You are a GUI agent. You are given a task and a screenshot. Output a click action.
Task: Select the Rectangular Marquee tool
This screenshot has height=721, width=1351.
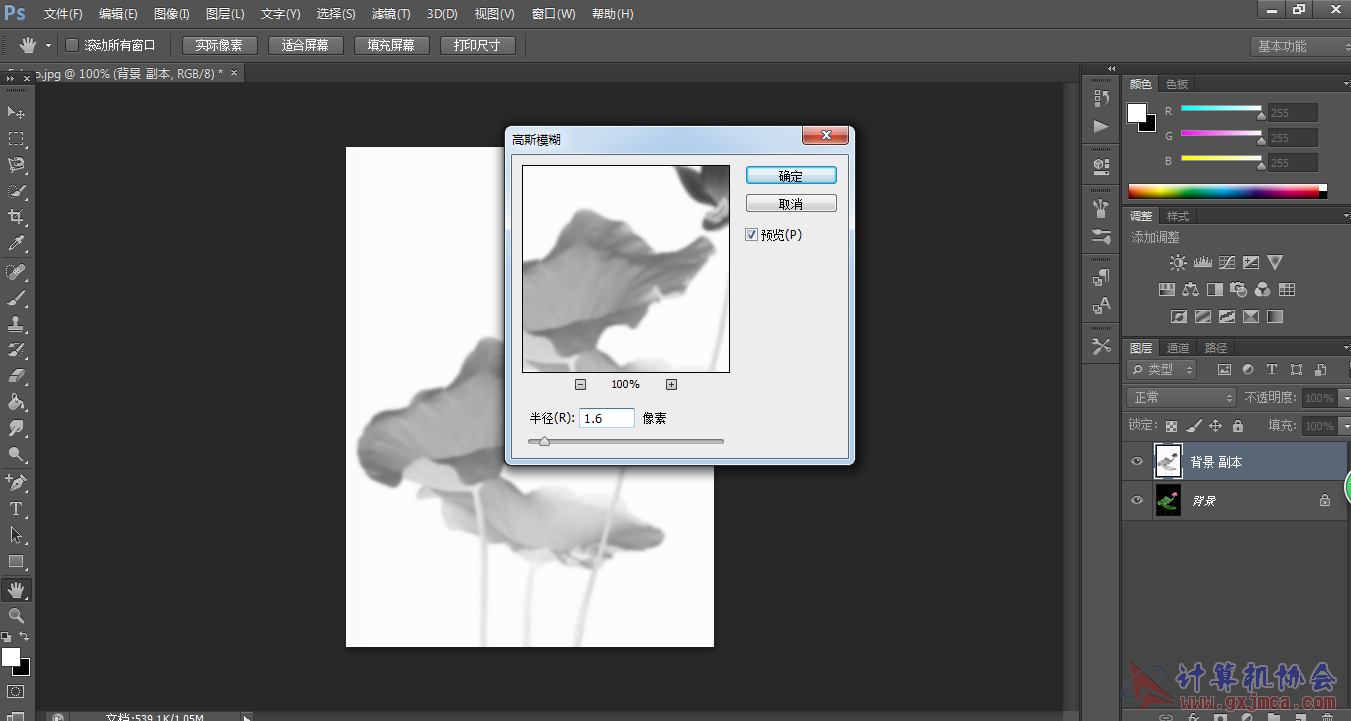pos(16,139)
